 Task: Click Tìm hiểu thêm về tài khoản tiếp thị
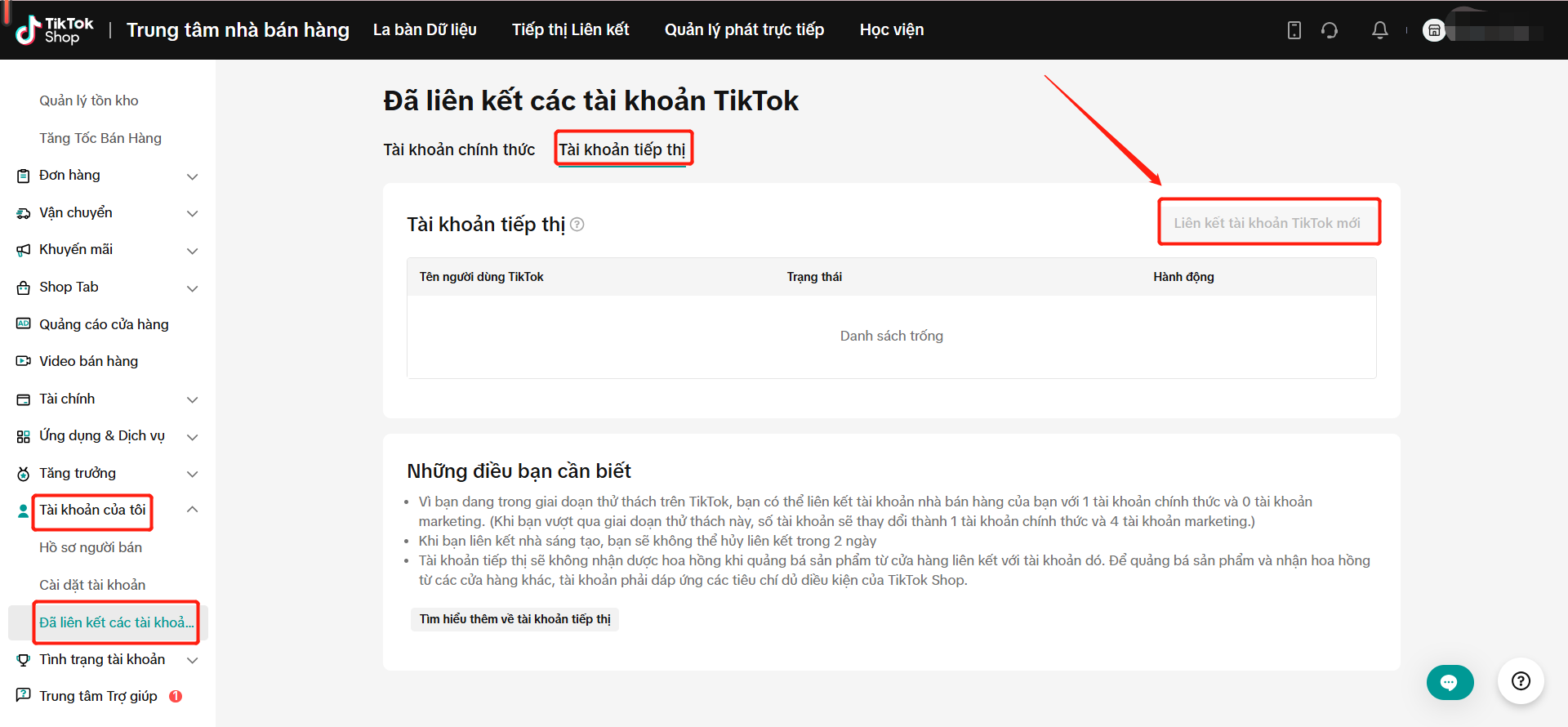click(x=515, y=619)
